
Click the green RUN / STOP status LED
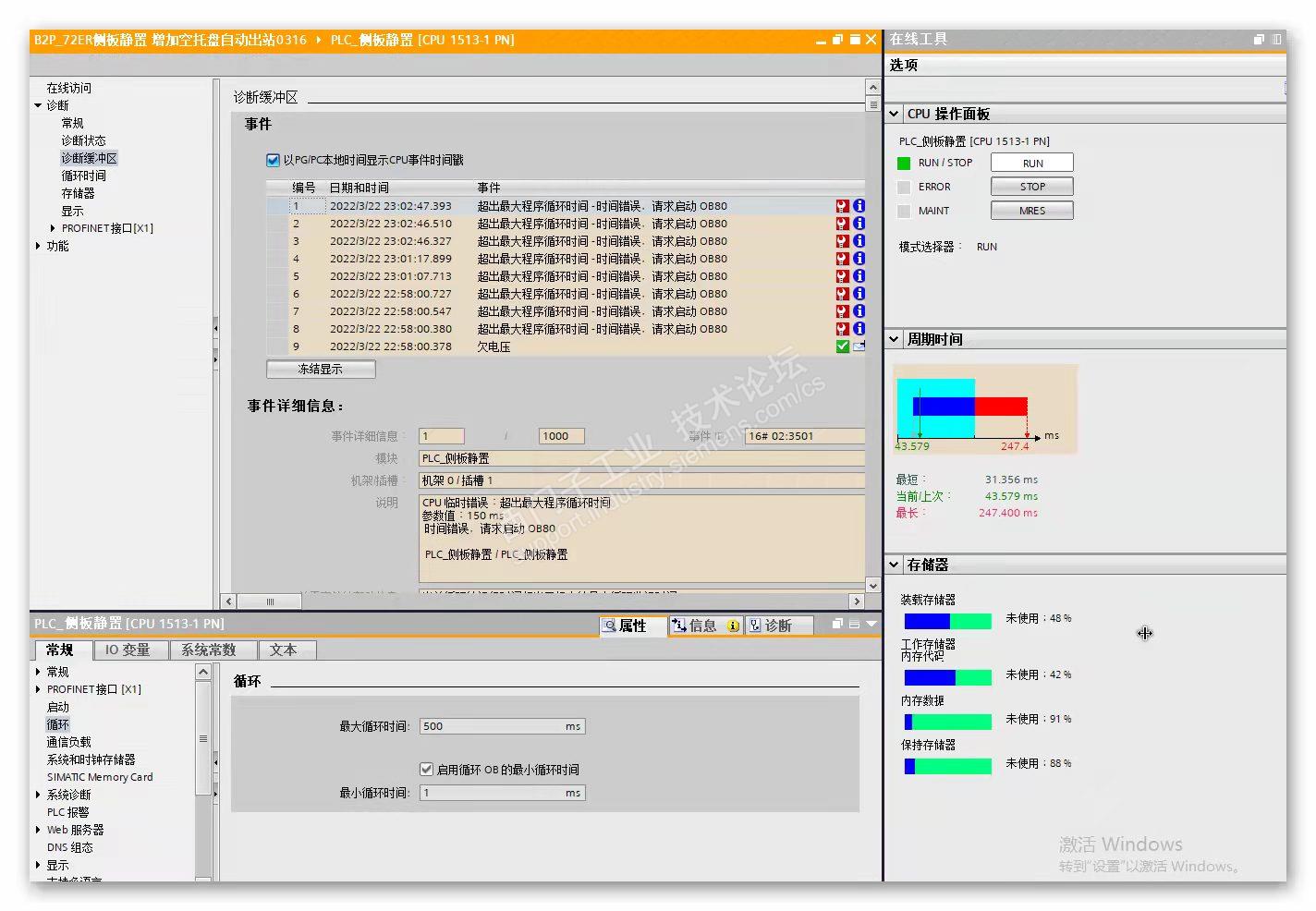tap(904, 164)
